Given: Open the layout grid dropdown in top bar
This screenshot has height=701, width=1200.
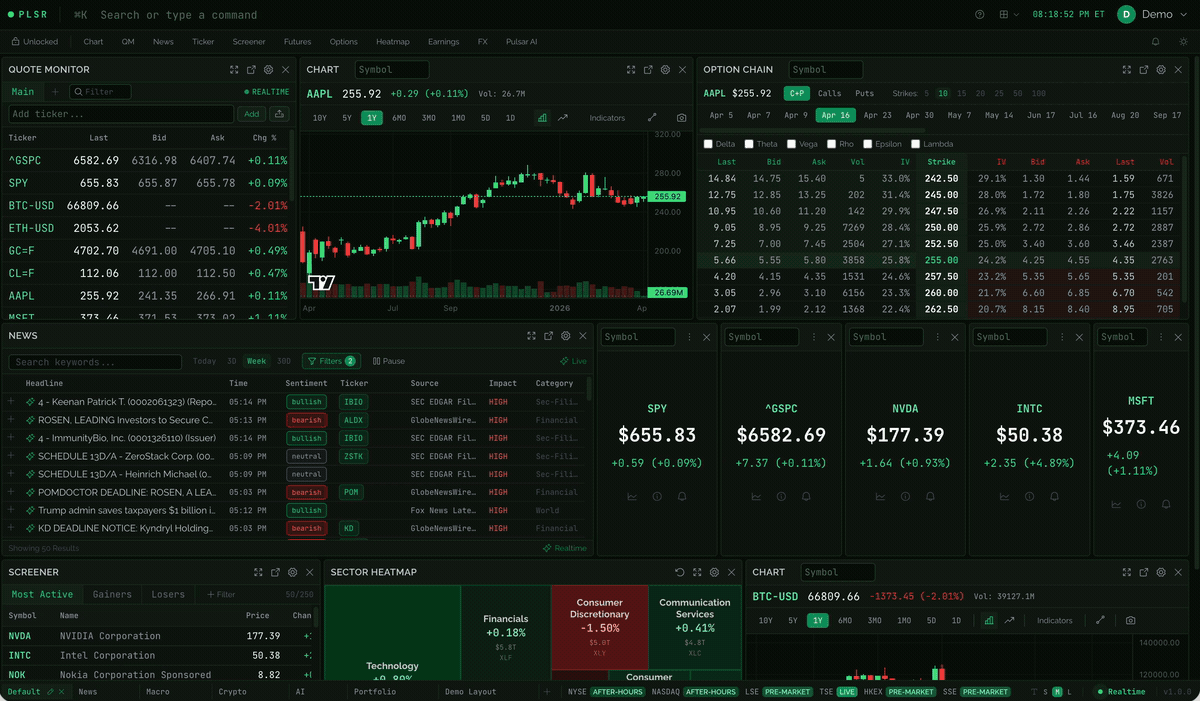Looking at the screenshot, I should tap(1009, 14).
